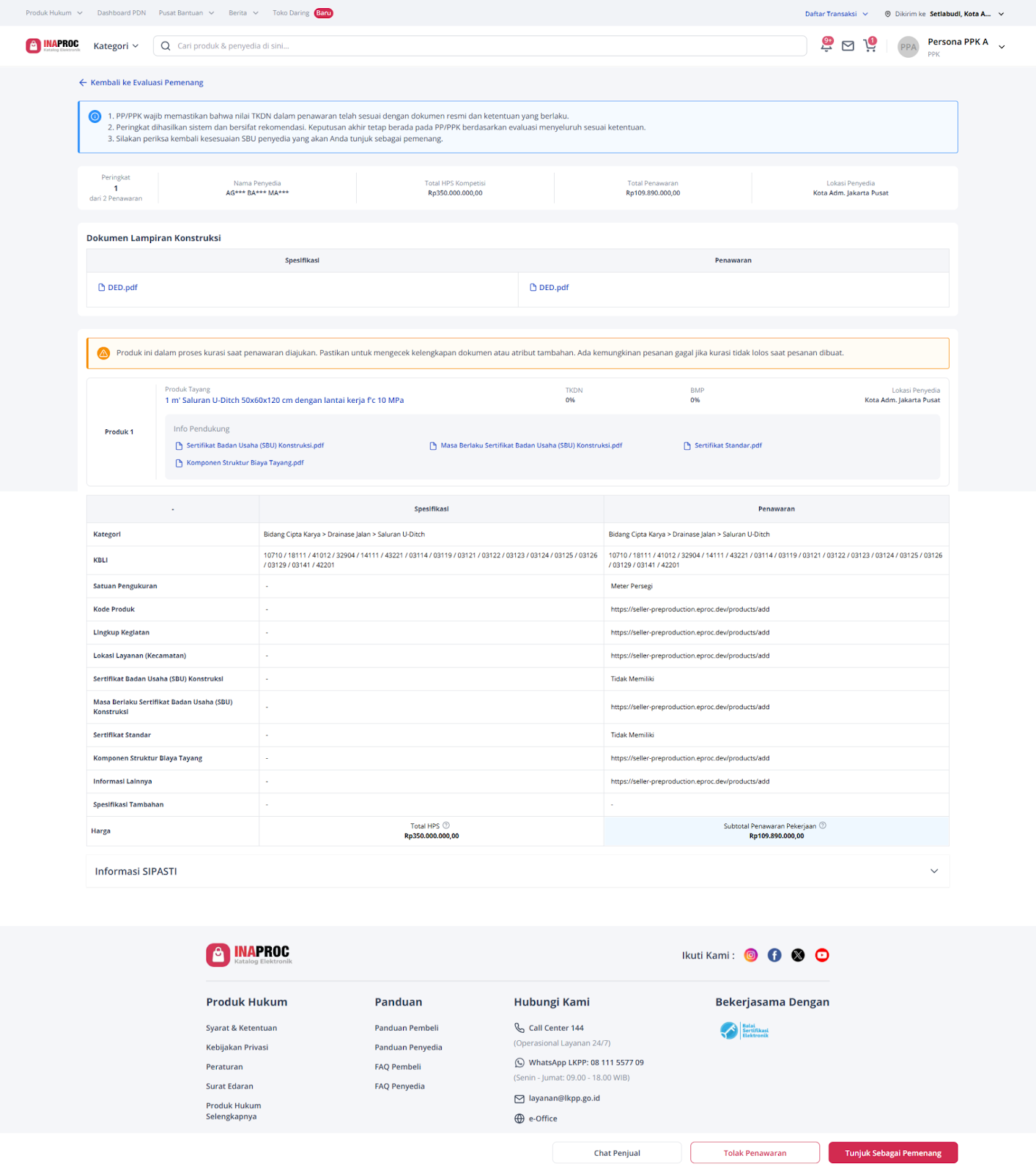Open DED.pdf under Penawaran column
Image resolution: width=1036 pixels, height=1172 pixels.
(x=550, y=288)
